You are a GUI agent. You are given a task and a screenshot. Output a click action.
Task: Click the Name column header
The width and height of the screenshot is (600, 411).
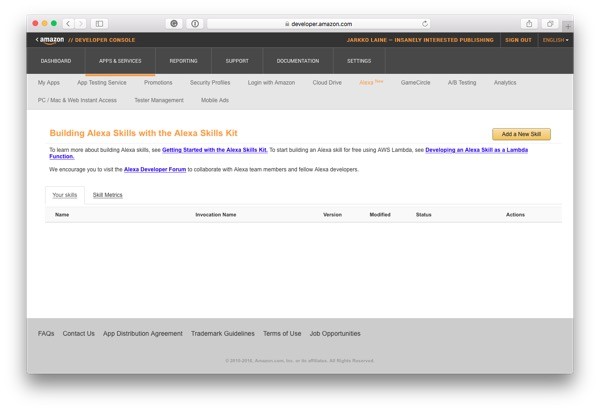(x=62, y=215)
